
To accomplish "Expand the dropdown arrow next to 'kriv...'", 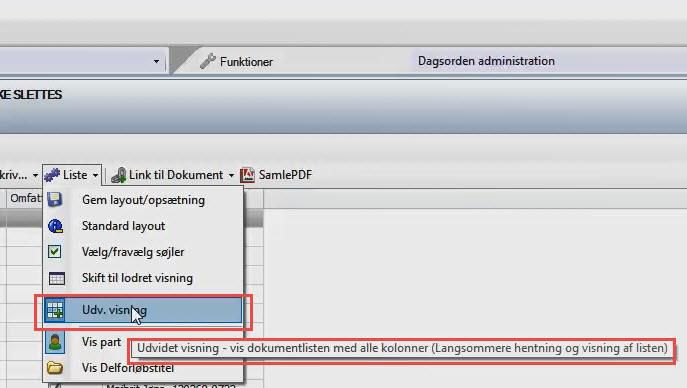I will (35, 176).
